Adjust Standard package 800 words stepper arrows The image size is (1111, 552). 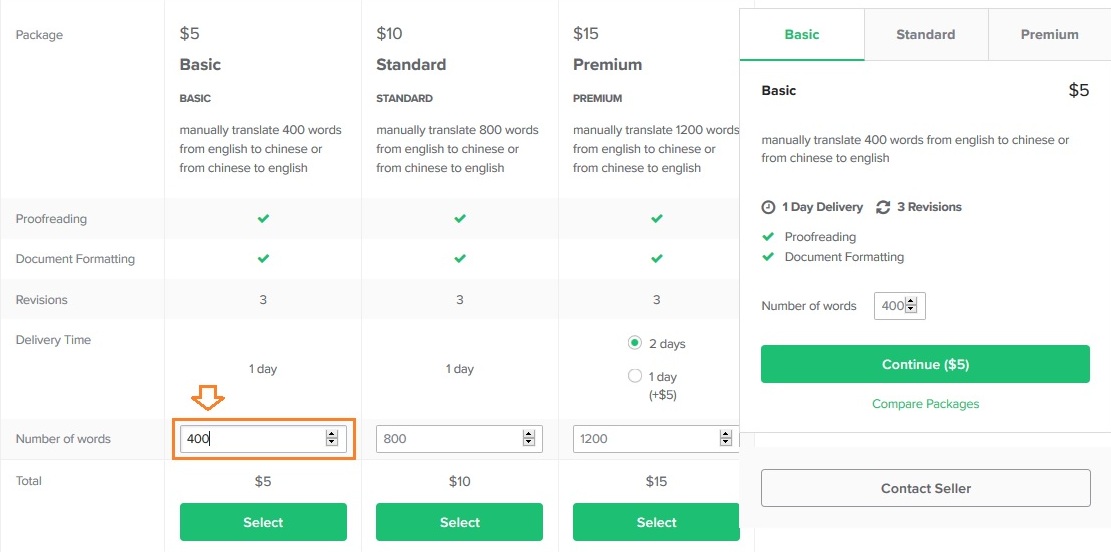[x=528, y=439]
